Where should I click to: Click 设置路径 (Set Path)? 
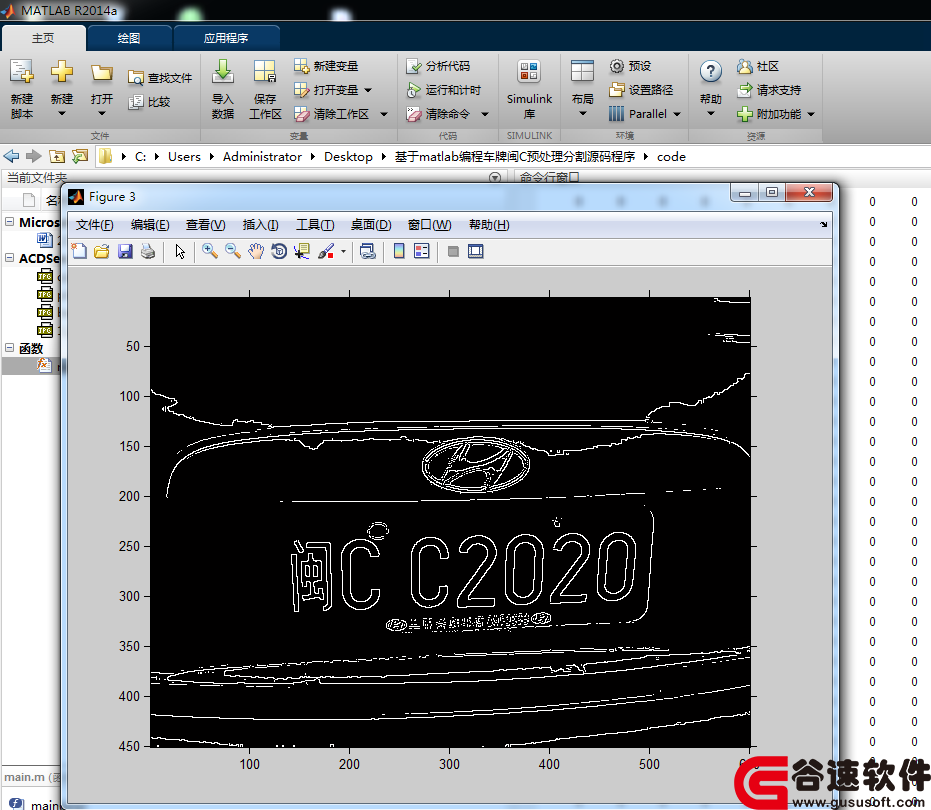[641, 90]
